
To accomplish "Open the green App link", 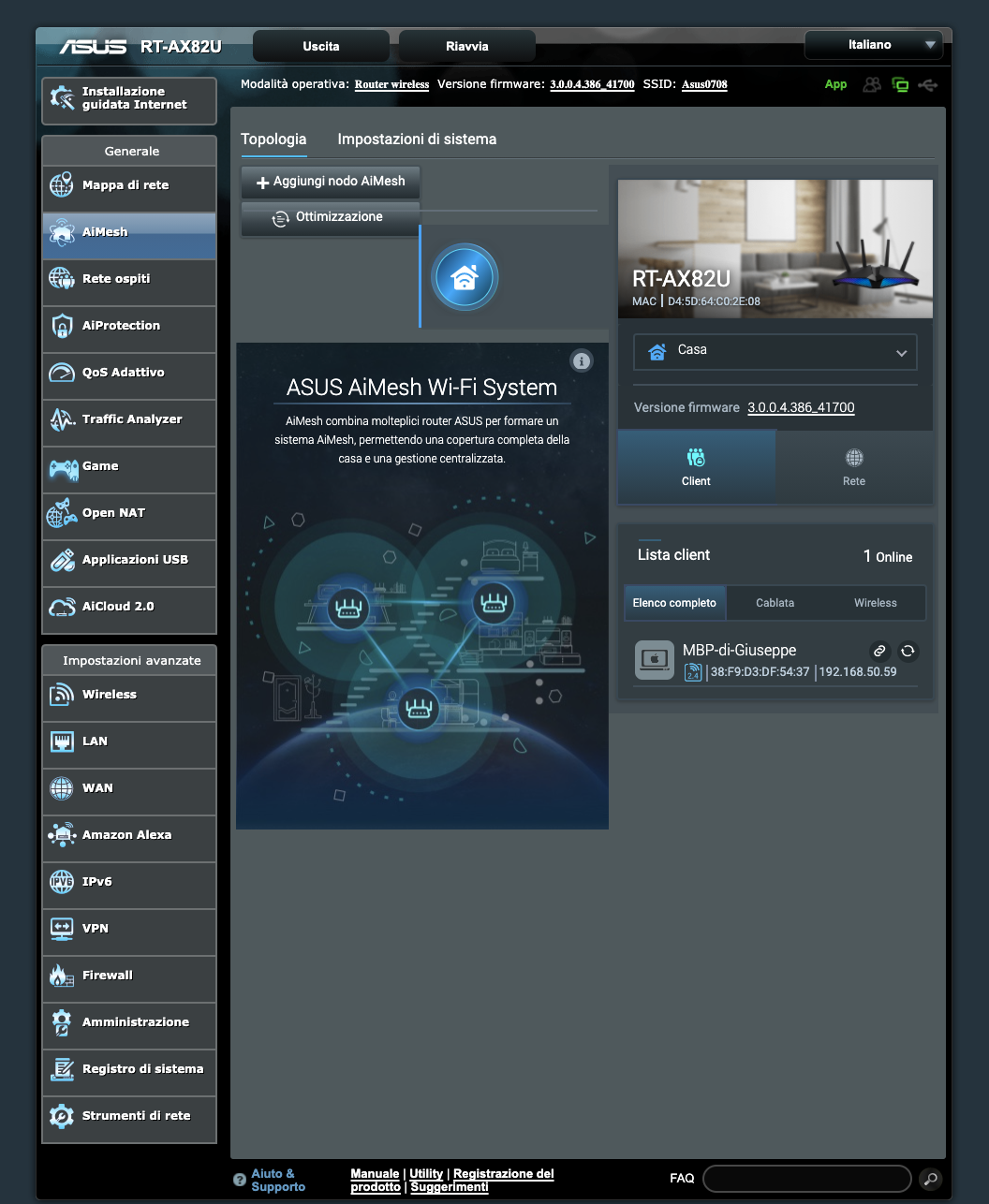I will point(835,84).
